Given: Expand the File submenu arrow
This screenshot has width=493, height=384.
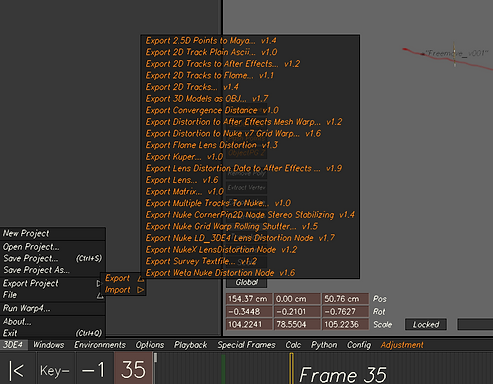Looking at the screenshot, I should pyautogui.click(x=100, y=295).
